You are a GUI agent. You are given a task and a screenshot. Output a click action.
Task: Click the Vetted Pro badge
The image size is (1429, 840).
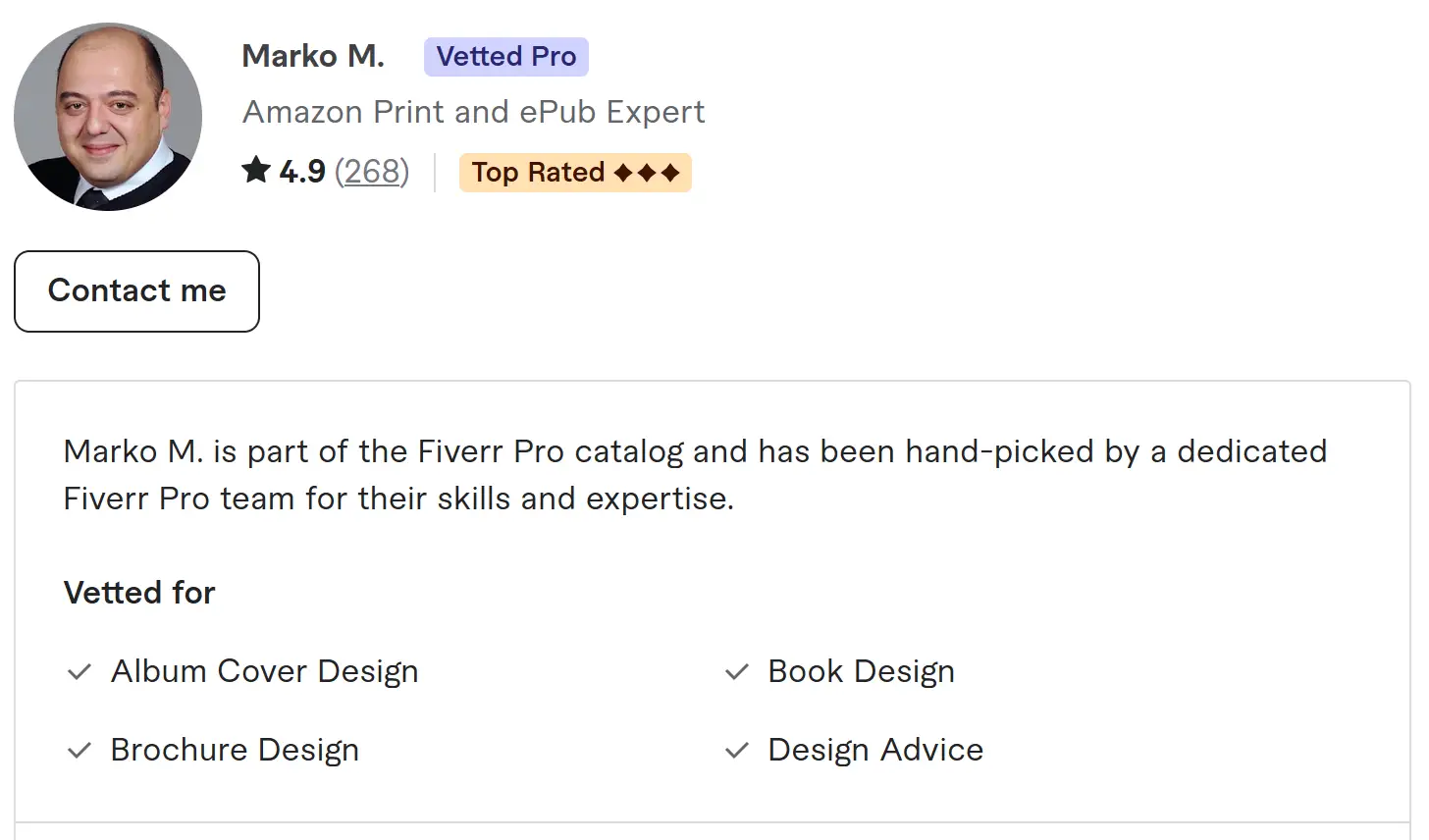pos(506,57)
